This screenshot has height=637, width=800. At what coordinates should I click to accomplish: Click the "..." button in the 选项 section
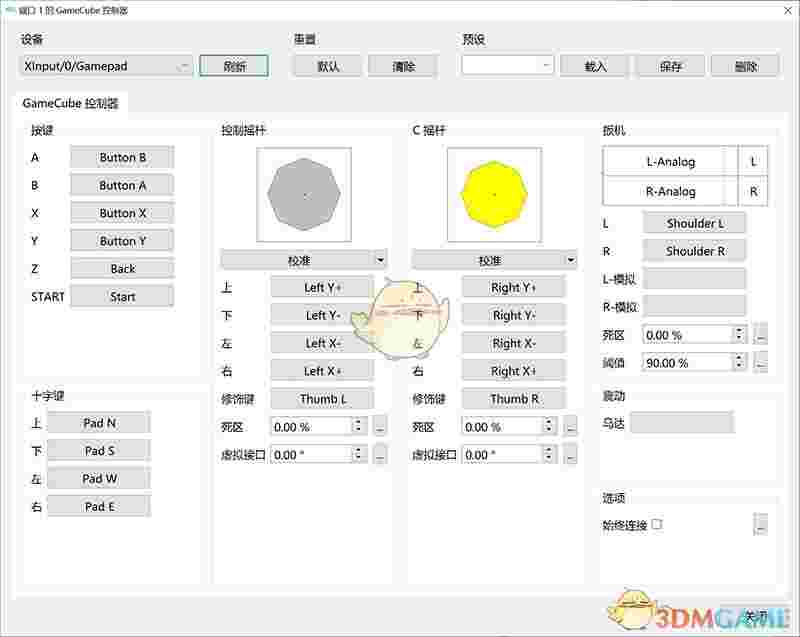[x=758, y=523]
